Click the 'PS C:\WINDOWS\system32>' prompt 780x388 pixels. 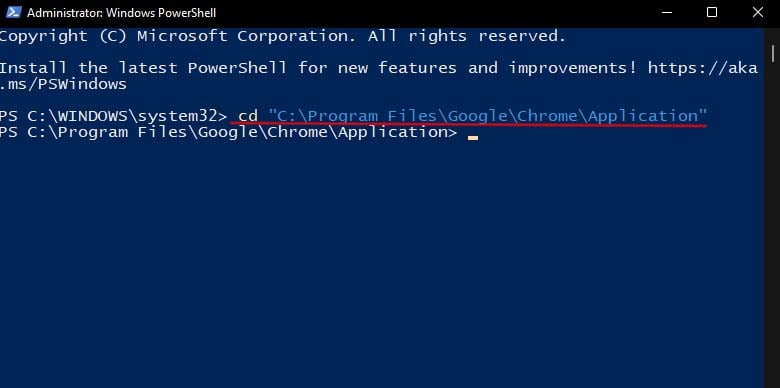(x=113, y=116)
